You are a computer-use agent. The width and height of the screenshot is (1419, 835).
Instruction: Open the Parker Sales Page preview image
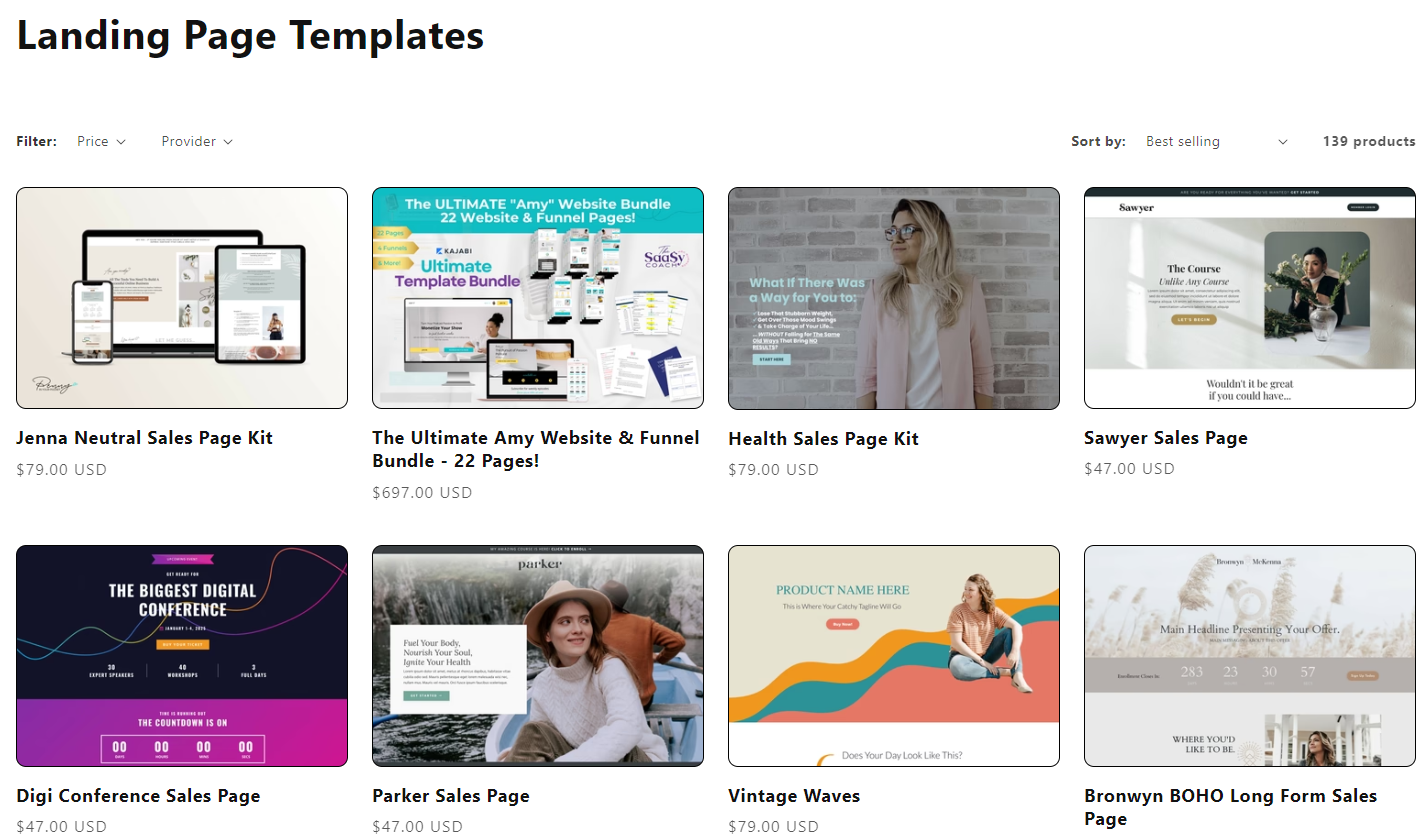click(x=538, y=656)
